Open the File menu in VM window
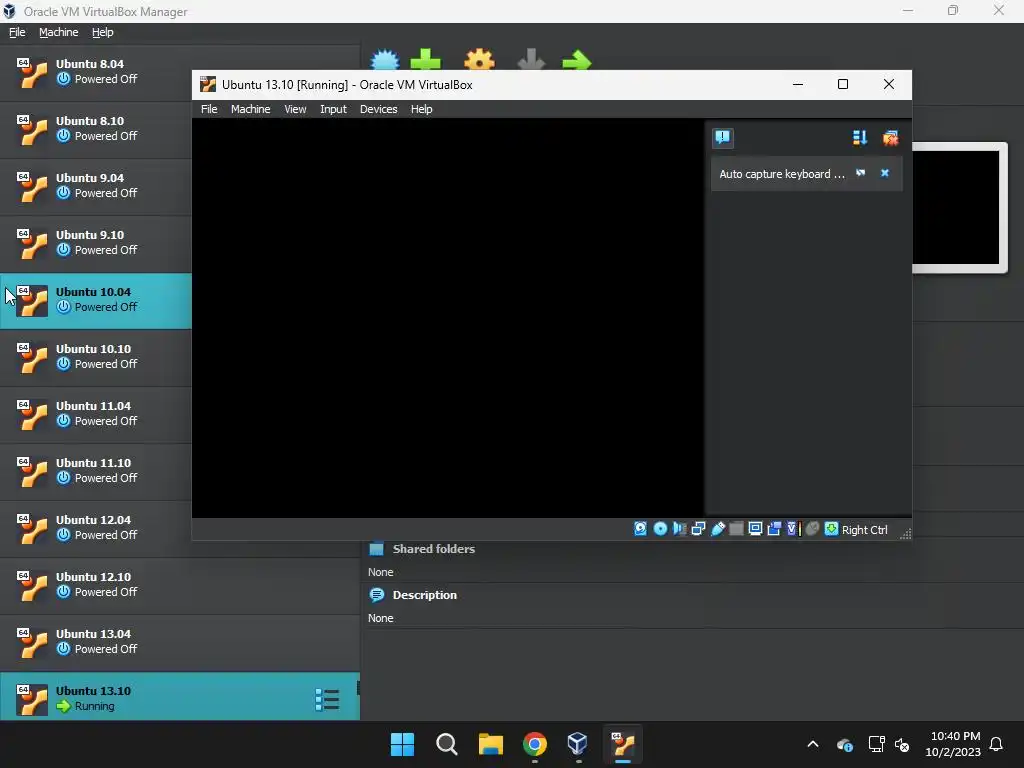This screenshot has width=1024, height=768. [x=209, y=109]
